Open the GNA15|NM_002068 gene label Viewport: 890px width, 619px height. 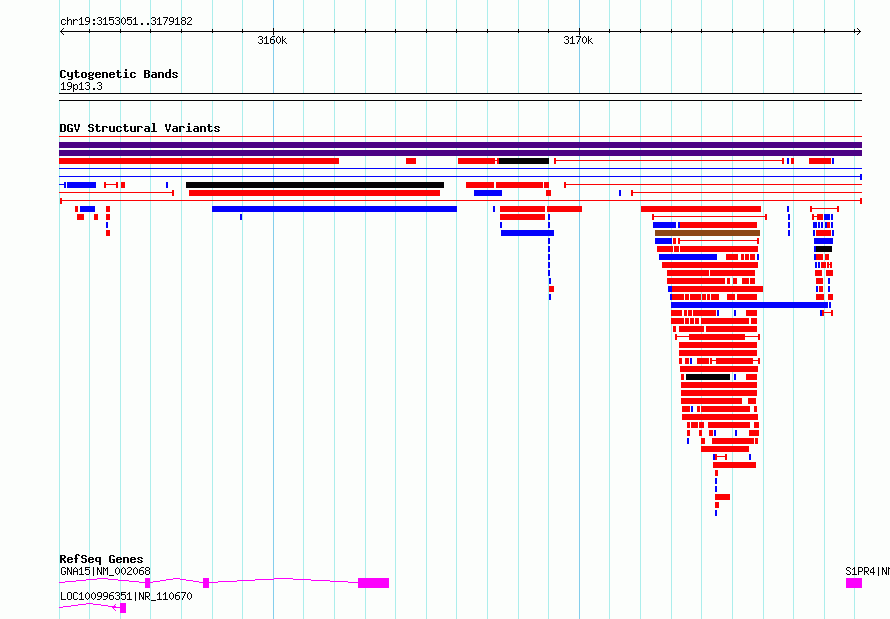pos(105,571)
